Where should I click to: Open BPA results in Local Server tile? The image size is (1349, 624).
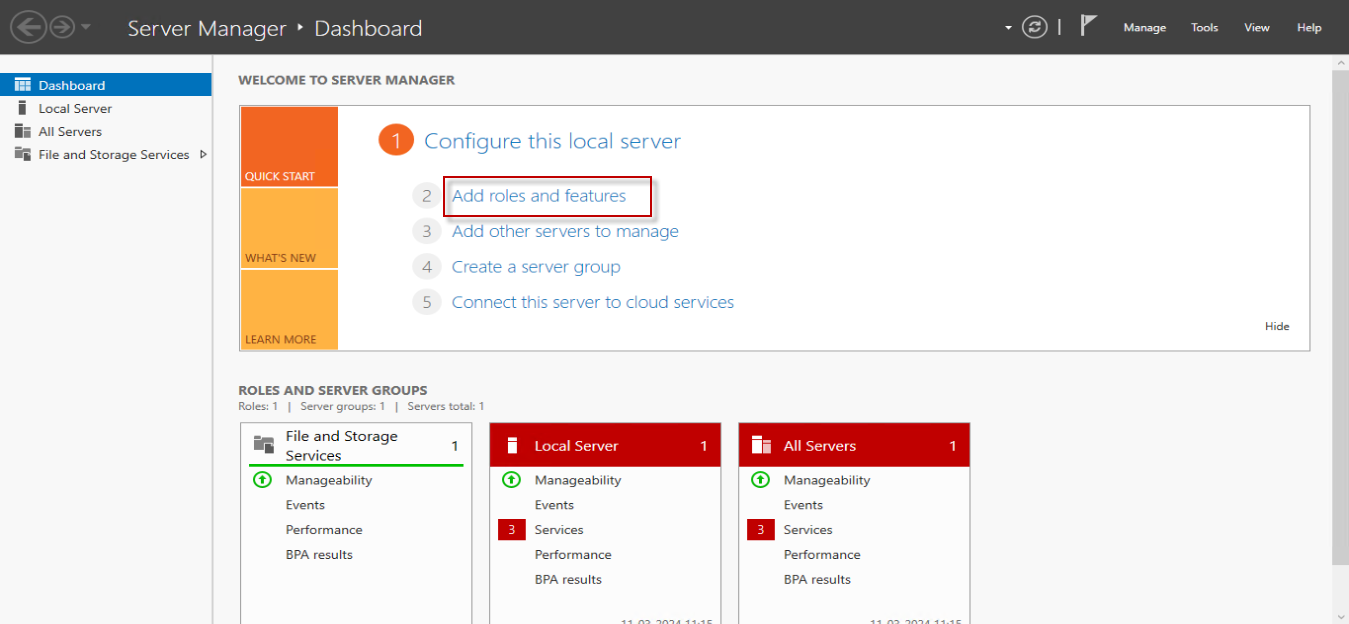pyautogui.click(x=568, y=580)
